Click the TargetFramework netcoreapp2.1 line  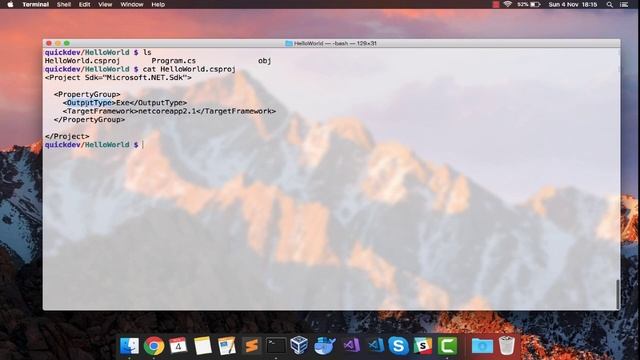pos(169,111)
